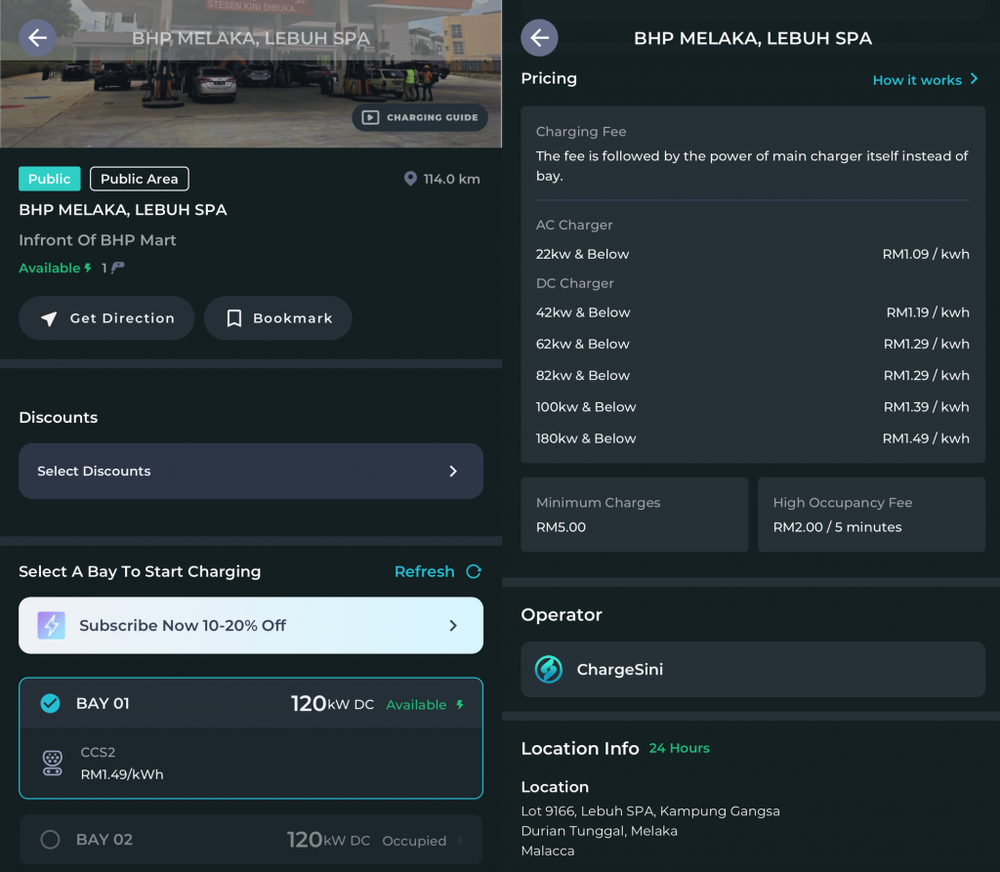
Task: Tap the 114.0 km distance text
Action: (452, 179)
